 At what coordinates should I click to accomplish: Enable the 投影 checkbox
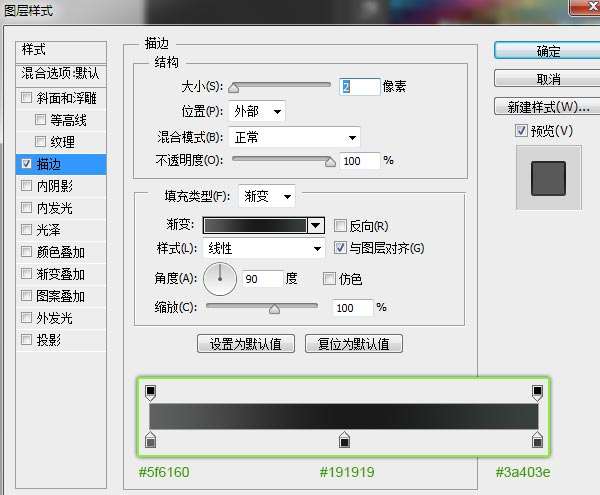point(26,339)
